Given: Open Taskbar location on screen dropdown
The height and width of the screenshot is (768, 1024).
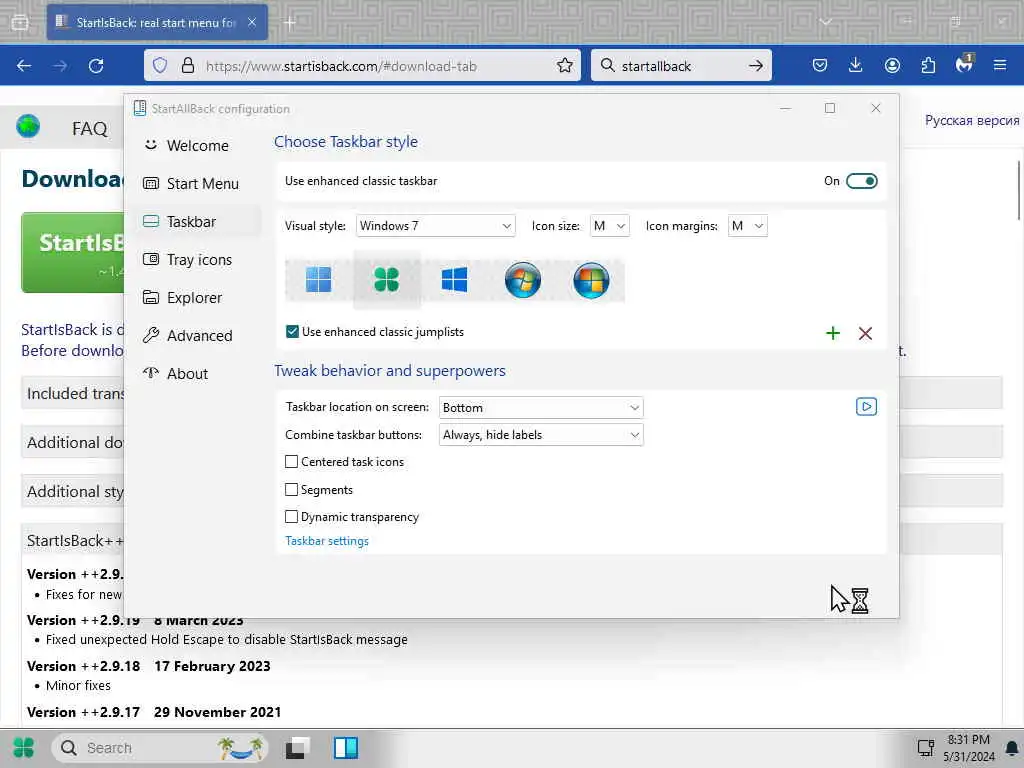Looking at the screenshot, I should click(x=541, y=408).
